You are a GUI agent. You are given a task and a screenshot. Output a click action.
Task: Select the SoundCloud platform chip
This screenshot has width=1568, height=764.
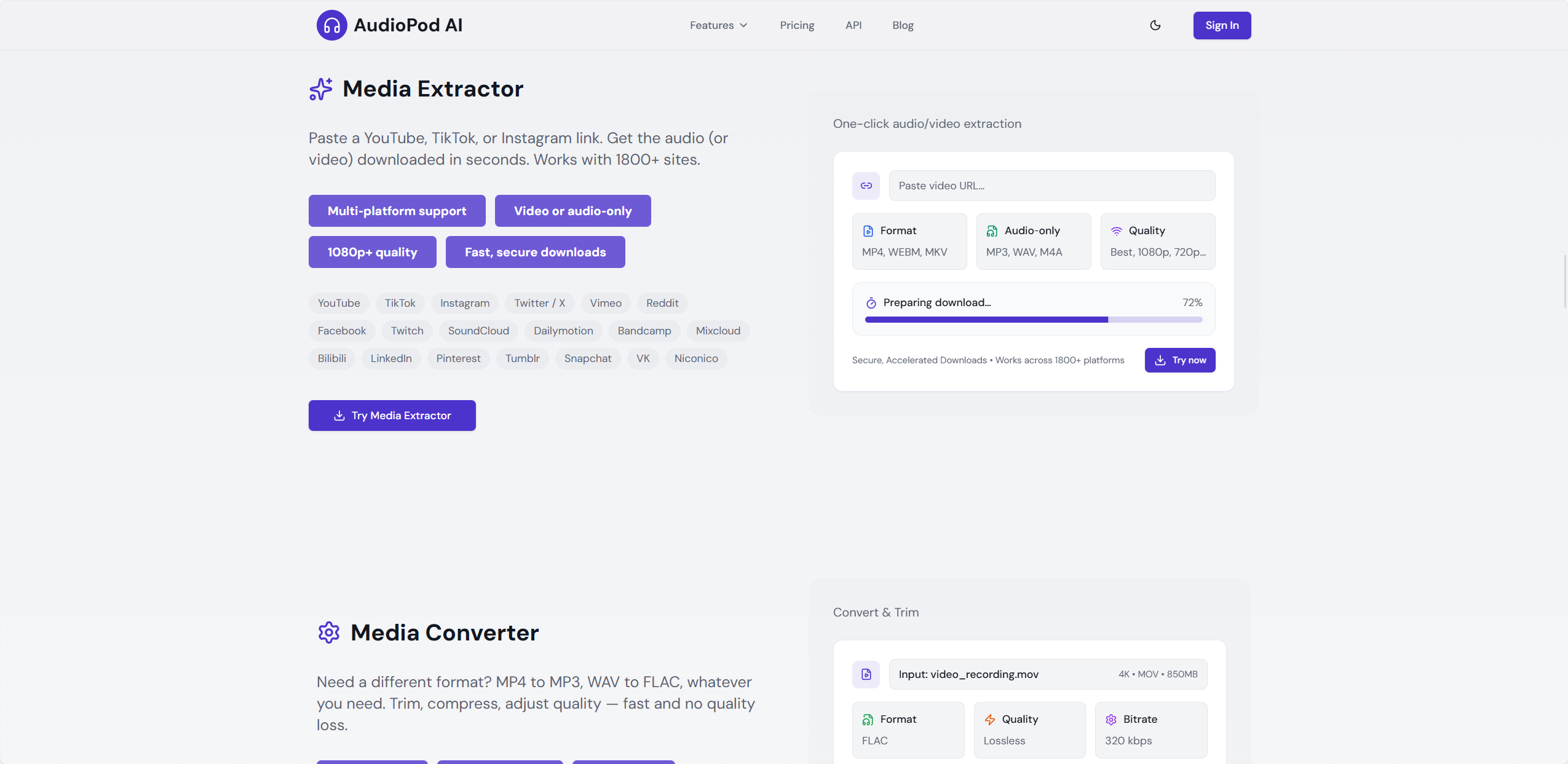point(478,331)
